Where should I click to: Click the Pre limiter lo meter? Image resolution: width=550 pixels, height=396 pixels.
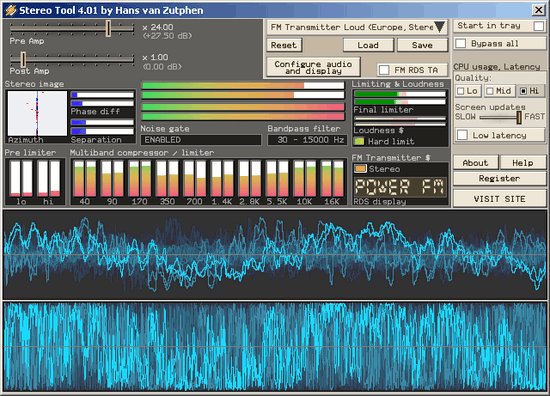tap(21, 179)
